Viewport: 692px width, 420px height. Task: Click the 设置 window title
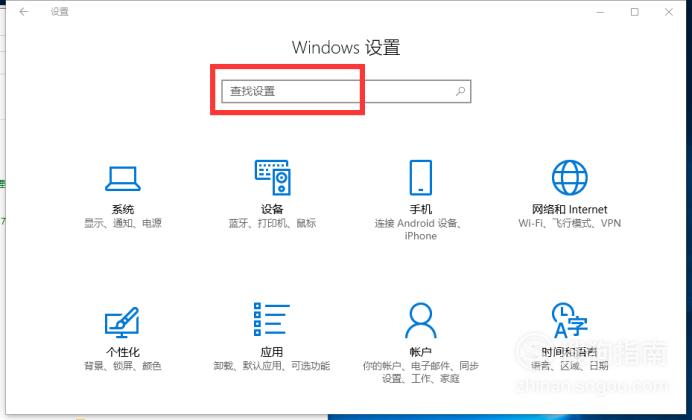(x=60, y=11)
